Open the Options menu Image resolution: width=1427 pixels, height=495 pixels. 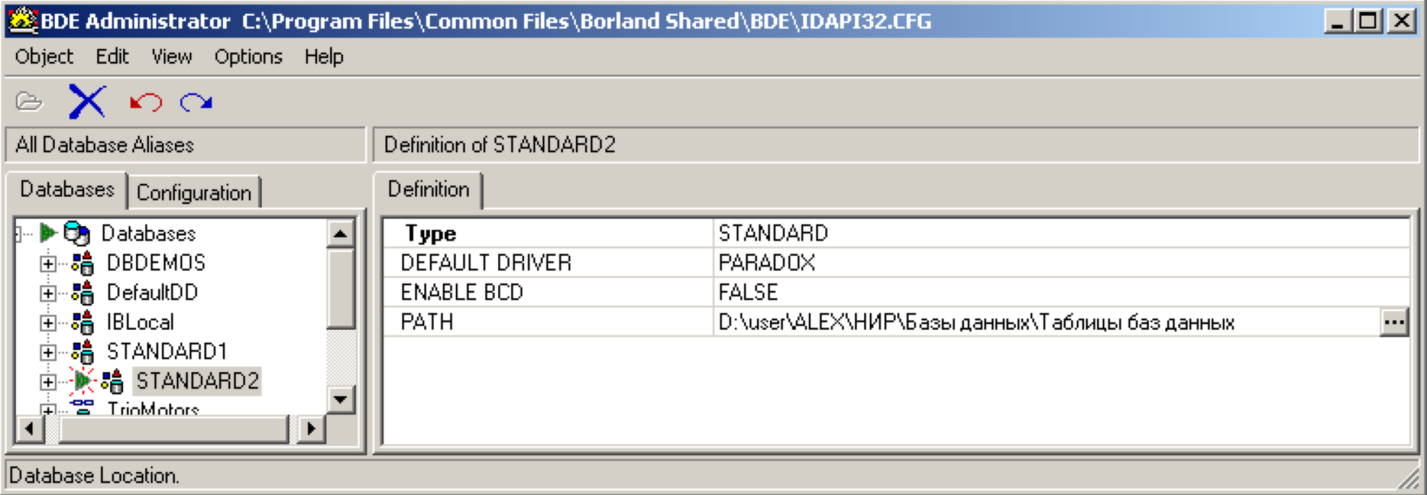click(248, 57)
